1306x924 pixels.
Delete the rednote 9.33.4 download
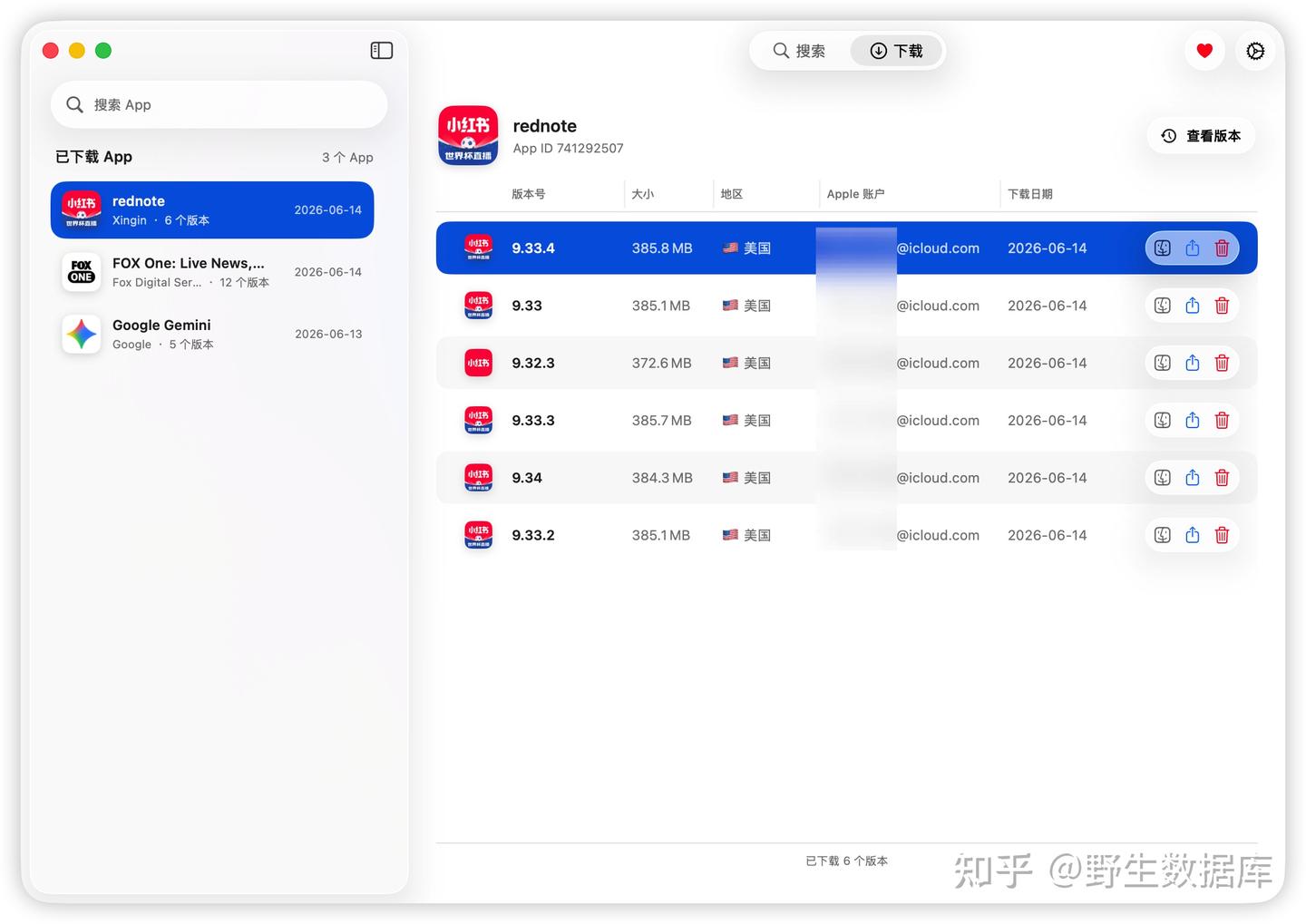click(1222, 248)
